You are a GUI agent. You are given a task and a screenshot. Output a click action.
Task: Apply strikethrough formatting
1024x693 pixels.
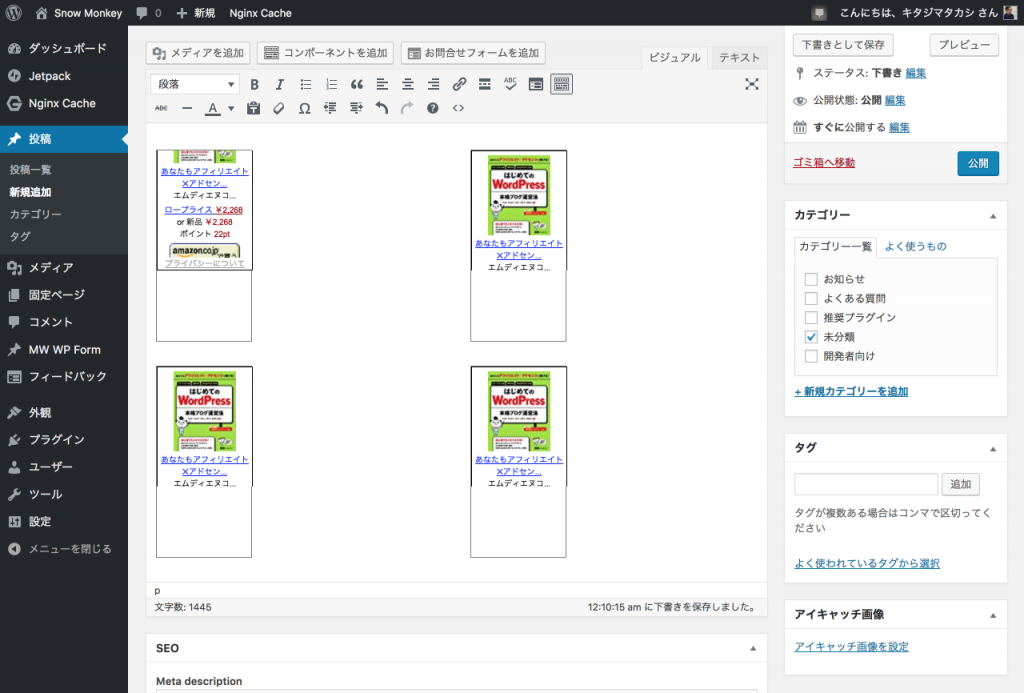(161, 108)
